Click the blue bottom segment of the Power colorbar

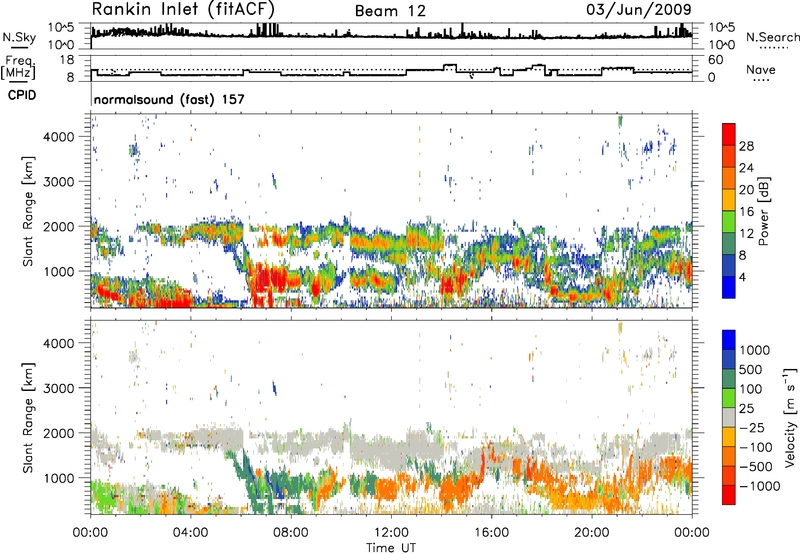point(729,287)
